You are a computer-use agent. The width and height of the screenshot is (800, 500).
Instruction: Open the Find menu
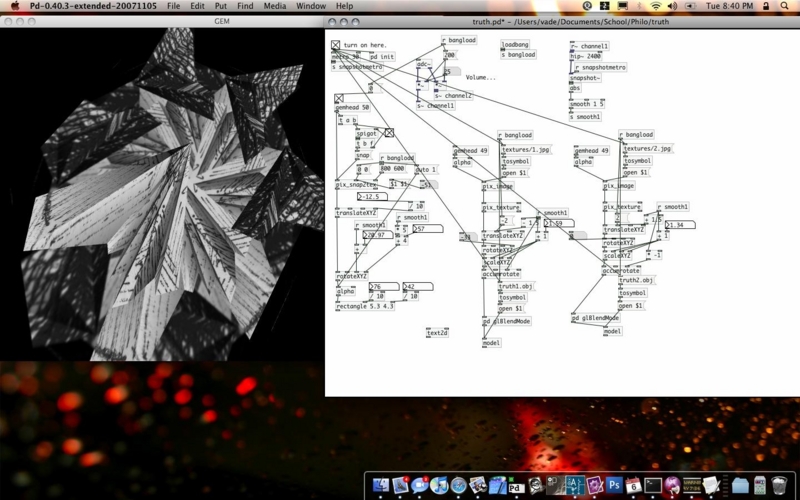[245, 6]
